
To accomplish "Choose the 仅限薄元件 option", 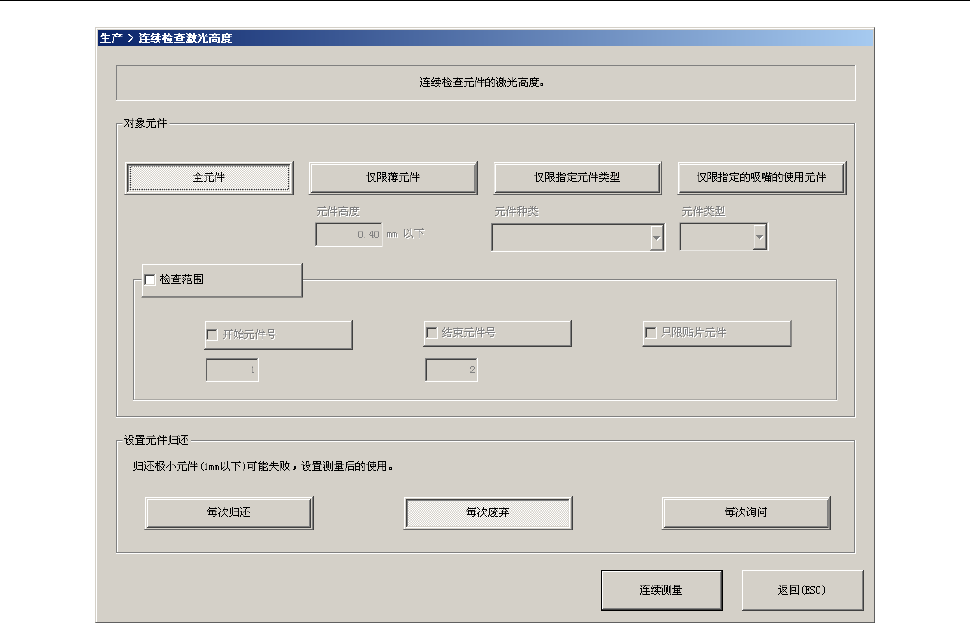I will (x=393, y=178).
